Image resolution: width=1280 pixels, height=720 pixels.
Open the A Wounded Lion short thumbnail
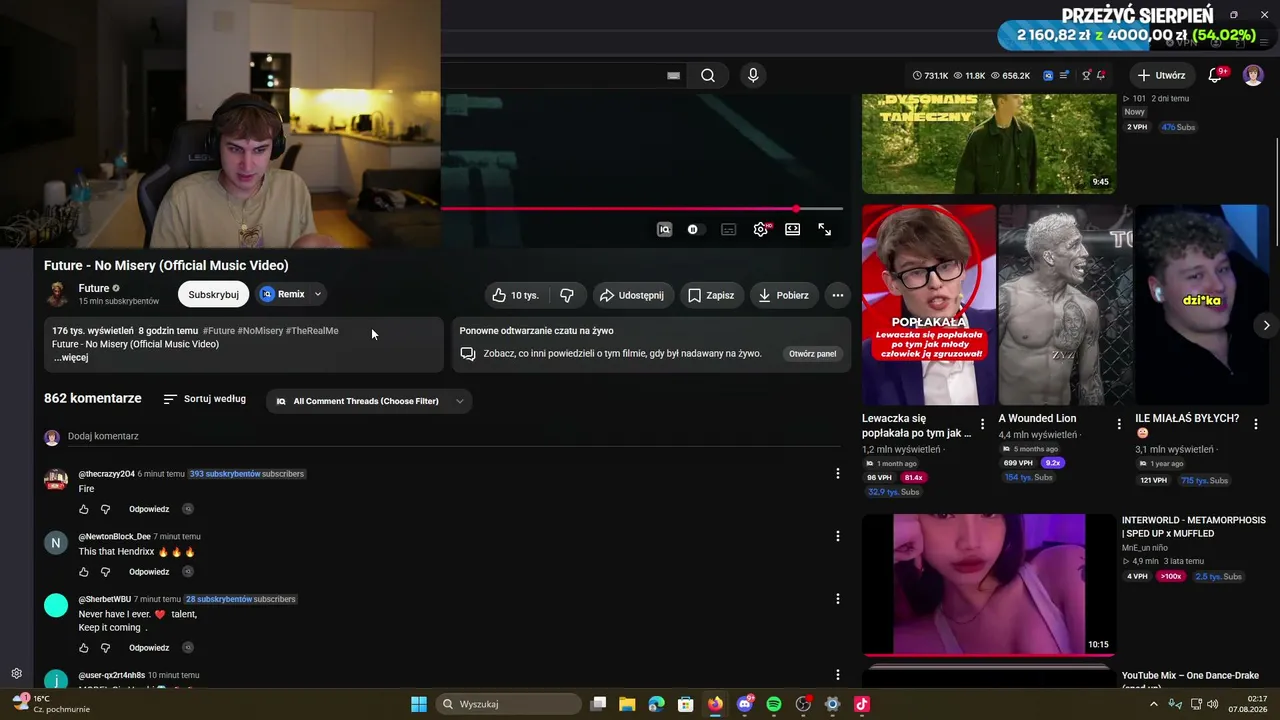1065,305
